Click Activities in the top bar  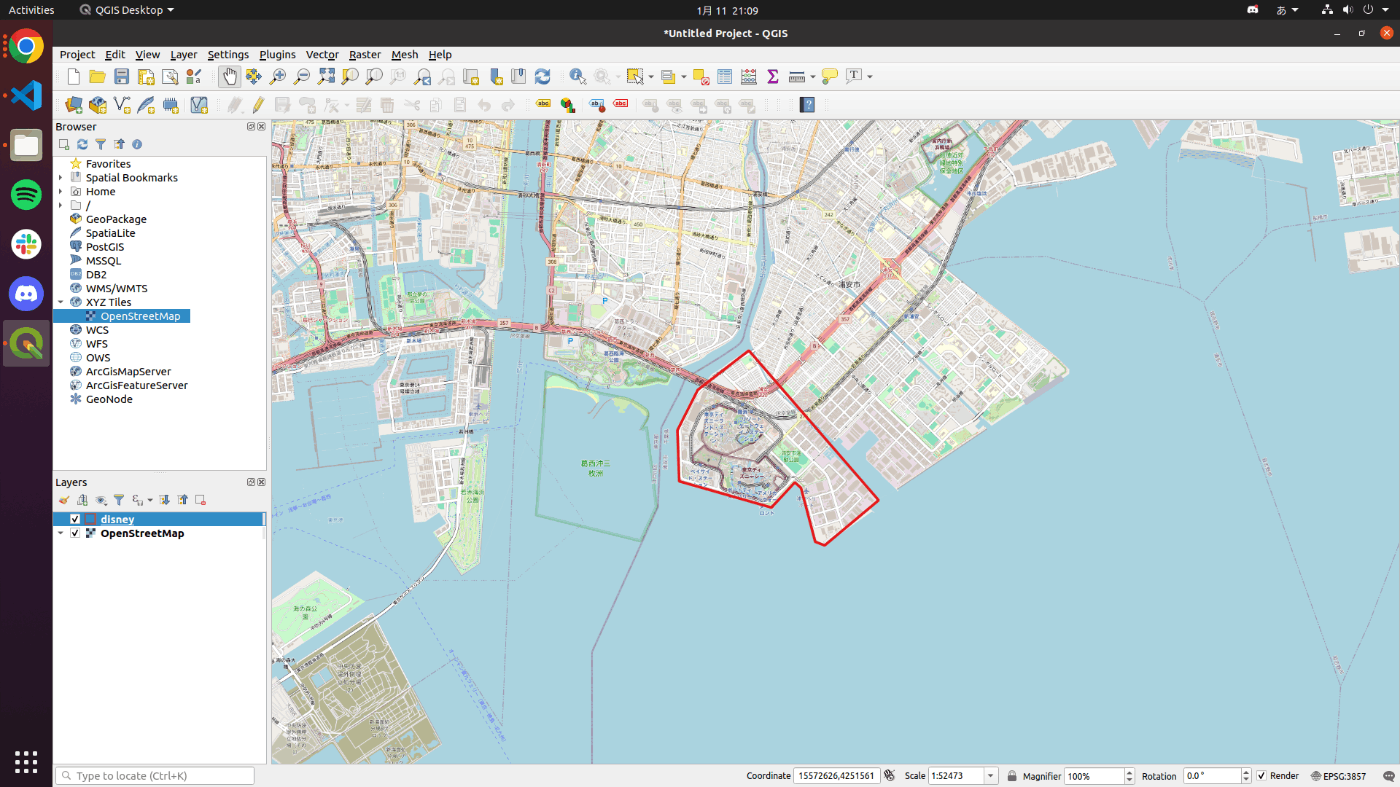click(31, 10)
